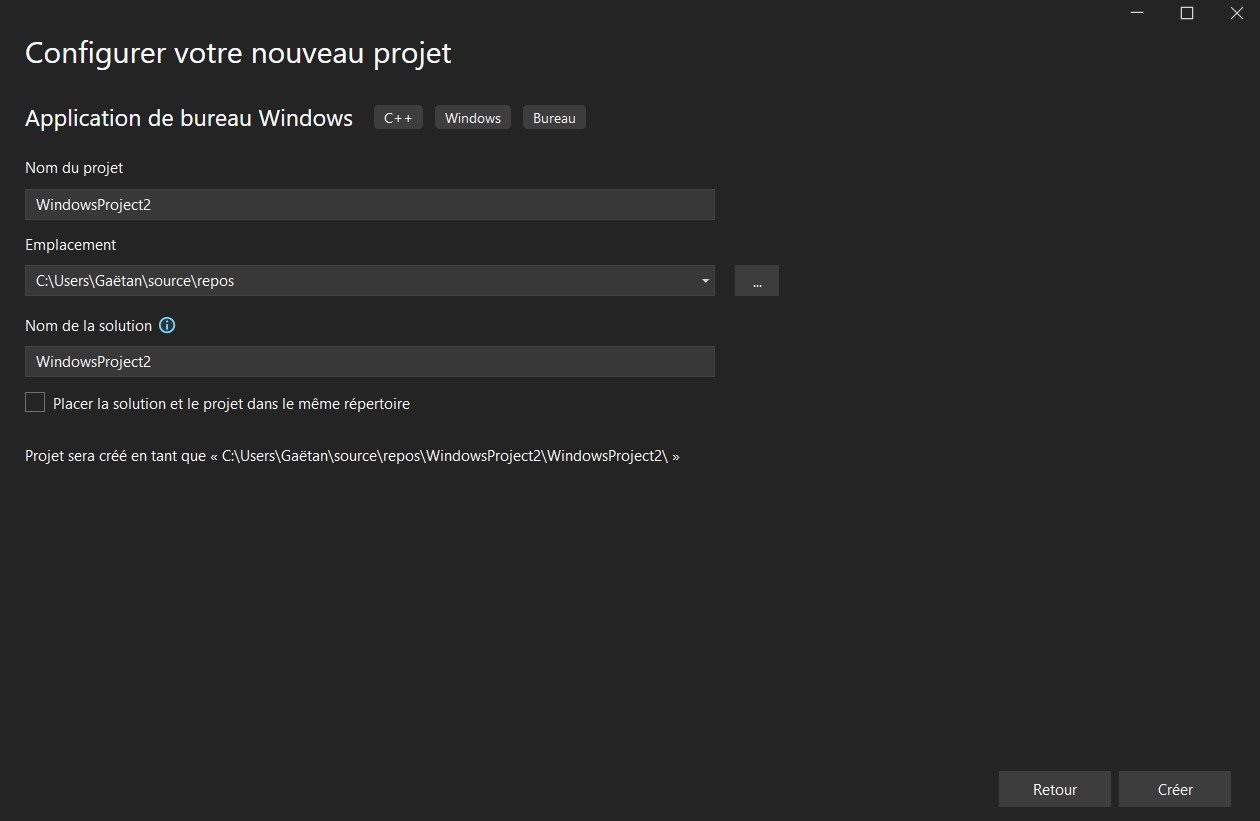Click the Windows tag
The image size is (1260, 821).
point(473,118)
